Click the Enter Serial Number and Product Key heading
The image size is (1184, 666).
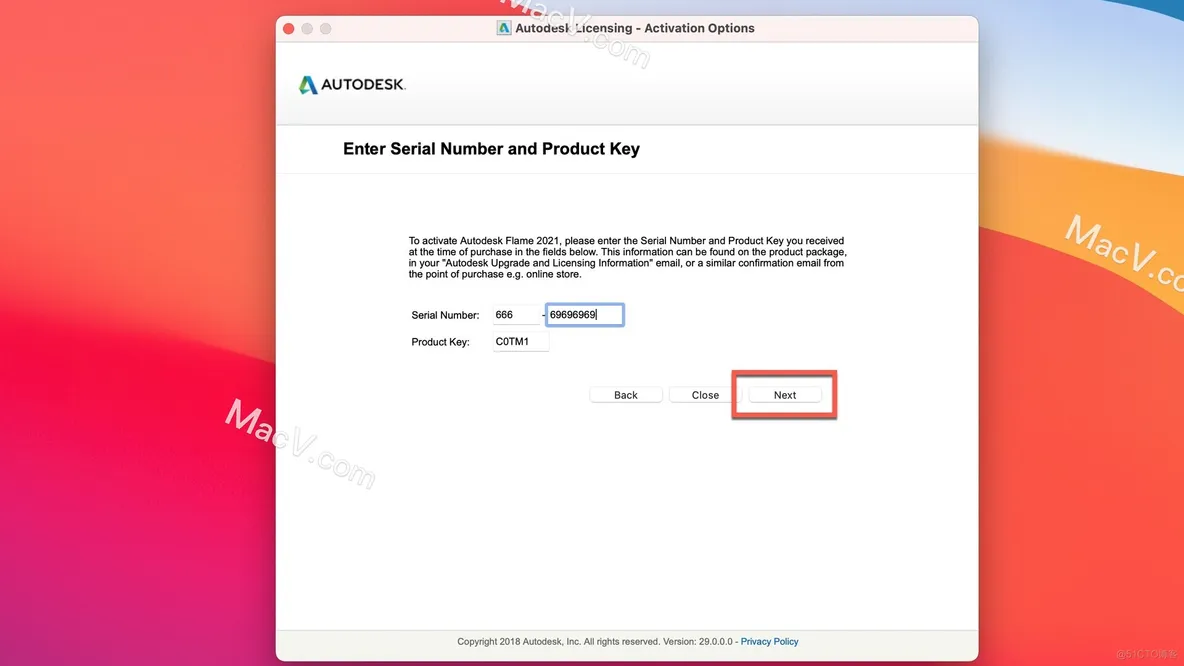click(x=491, y=149)
